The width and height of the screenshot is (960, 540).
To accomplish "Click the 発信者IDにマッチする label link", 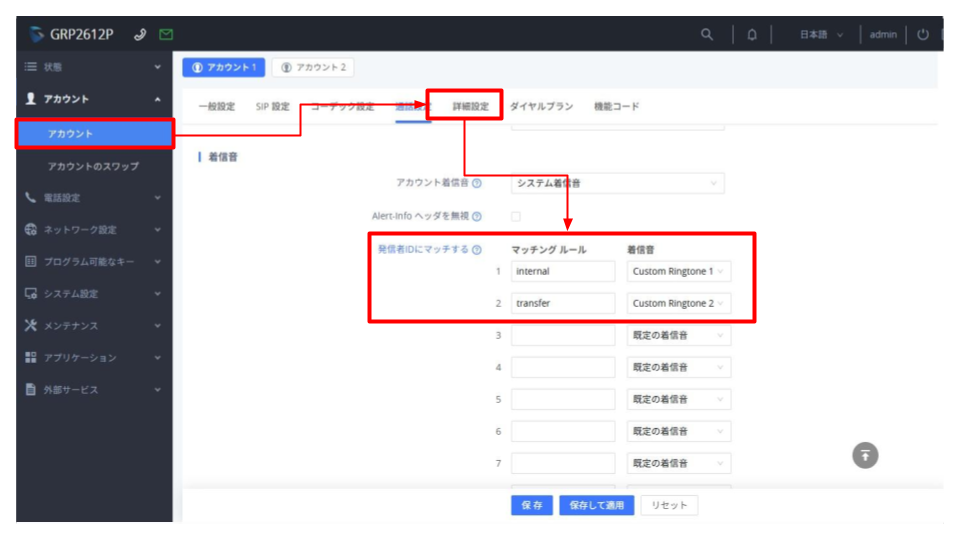I will coord(423,249).
